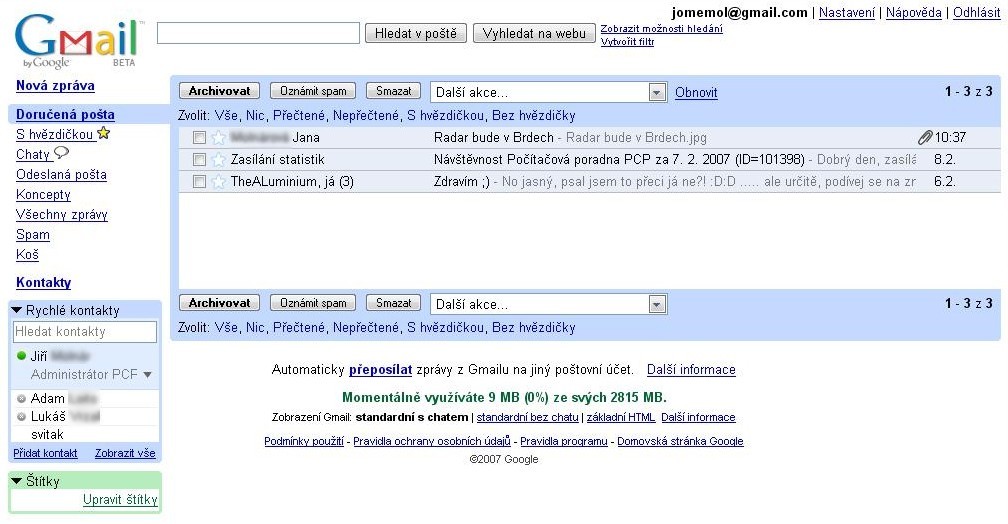1008x524 pixels.
Task: Tick the checkbox for Zasílání statistik
Action: pyautogui.click(x=199, y=159)
